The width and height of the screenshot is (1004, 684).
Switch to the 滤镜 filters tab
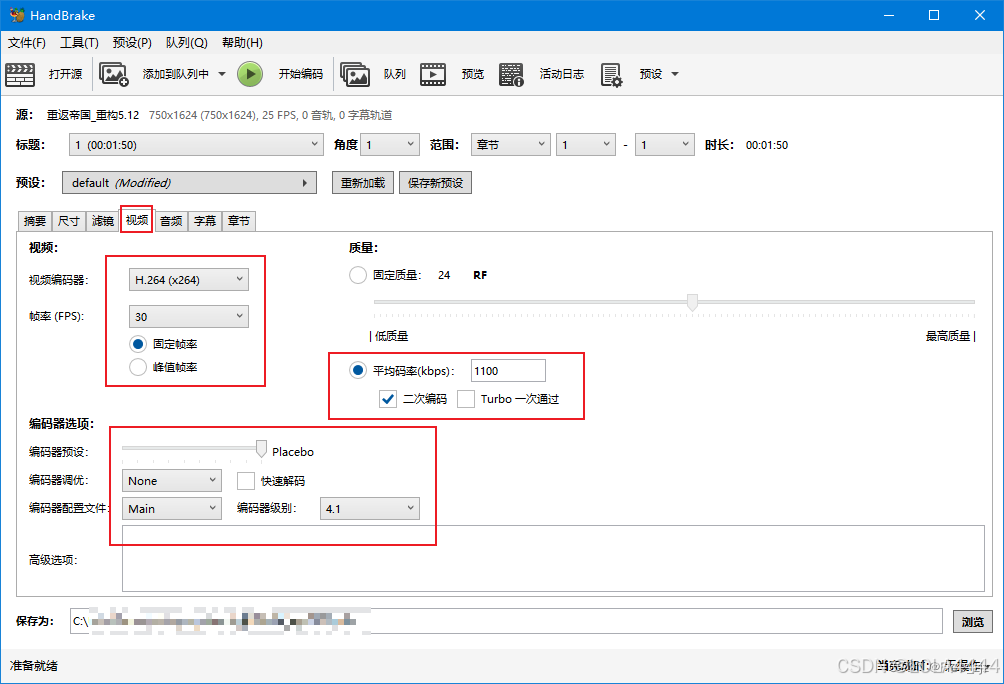(102, 221)
